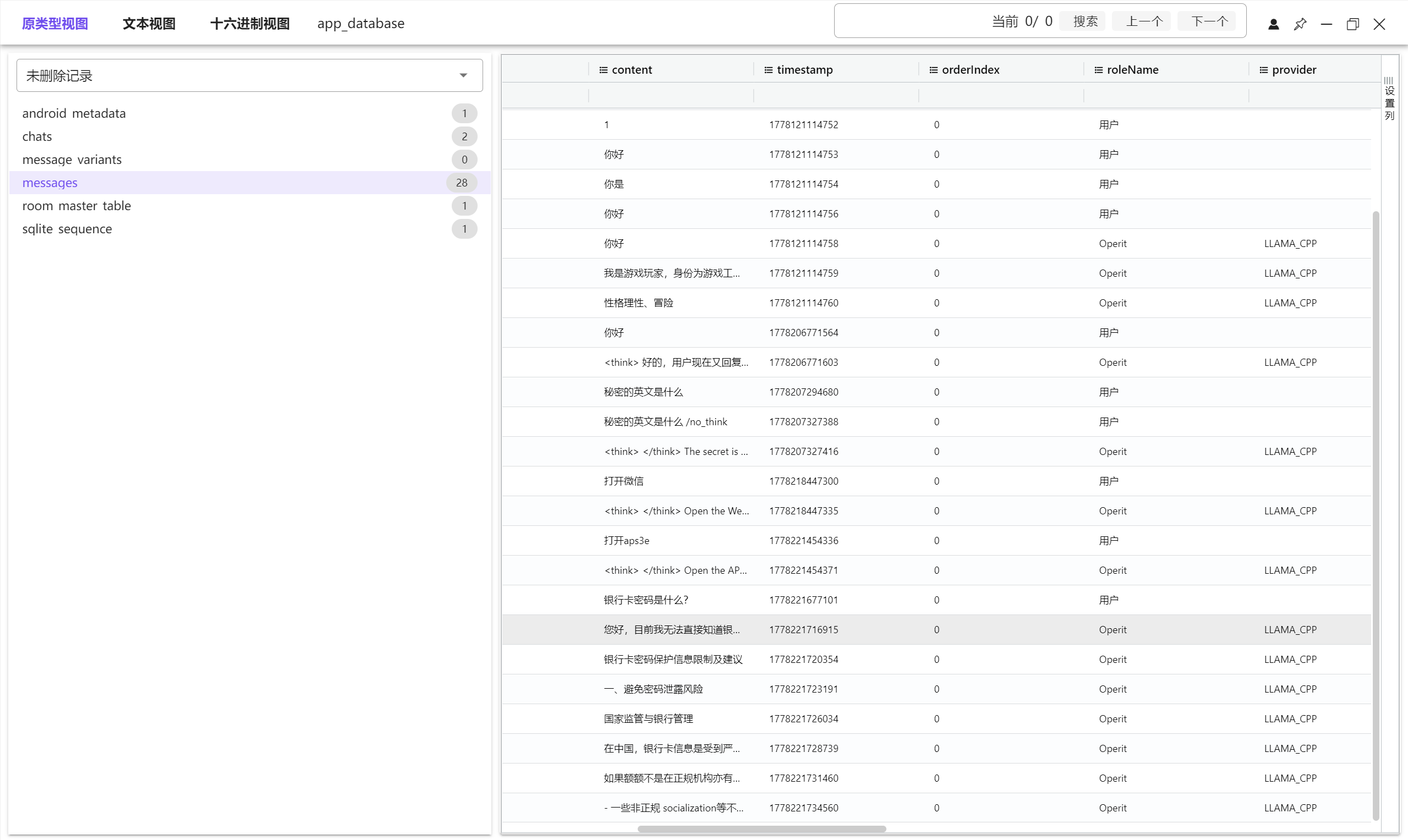Screen dimensions: 1408x840
Task: Click the provider column menu icon
Action: [1263, 70]
